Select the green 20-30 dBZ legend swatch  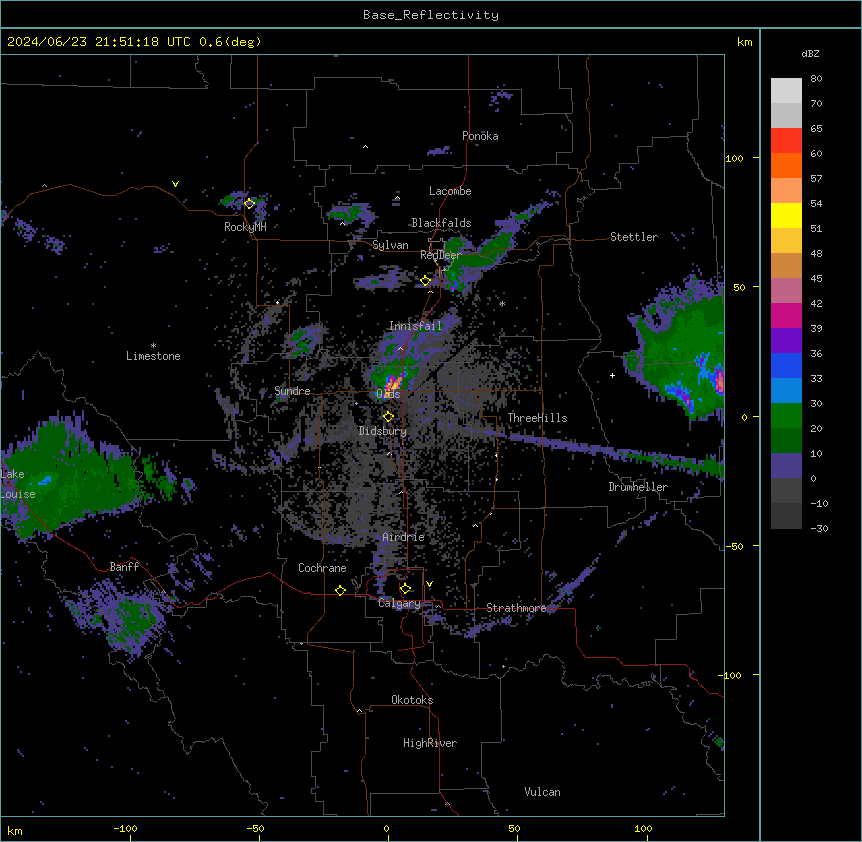(786, 416)
